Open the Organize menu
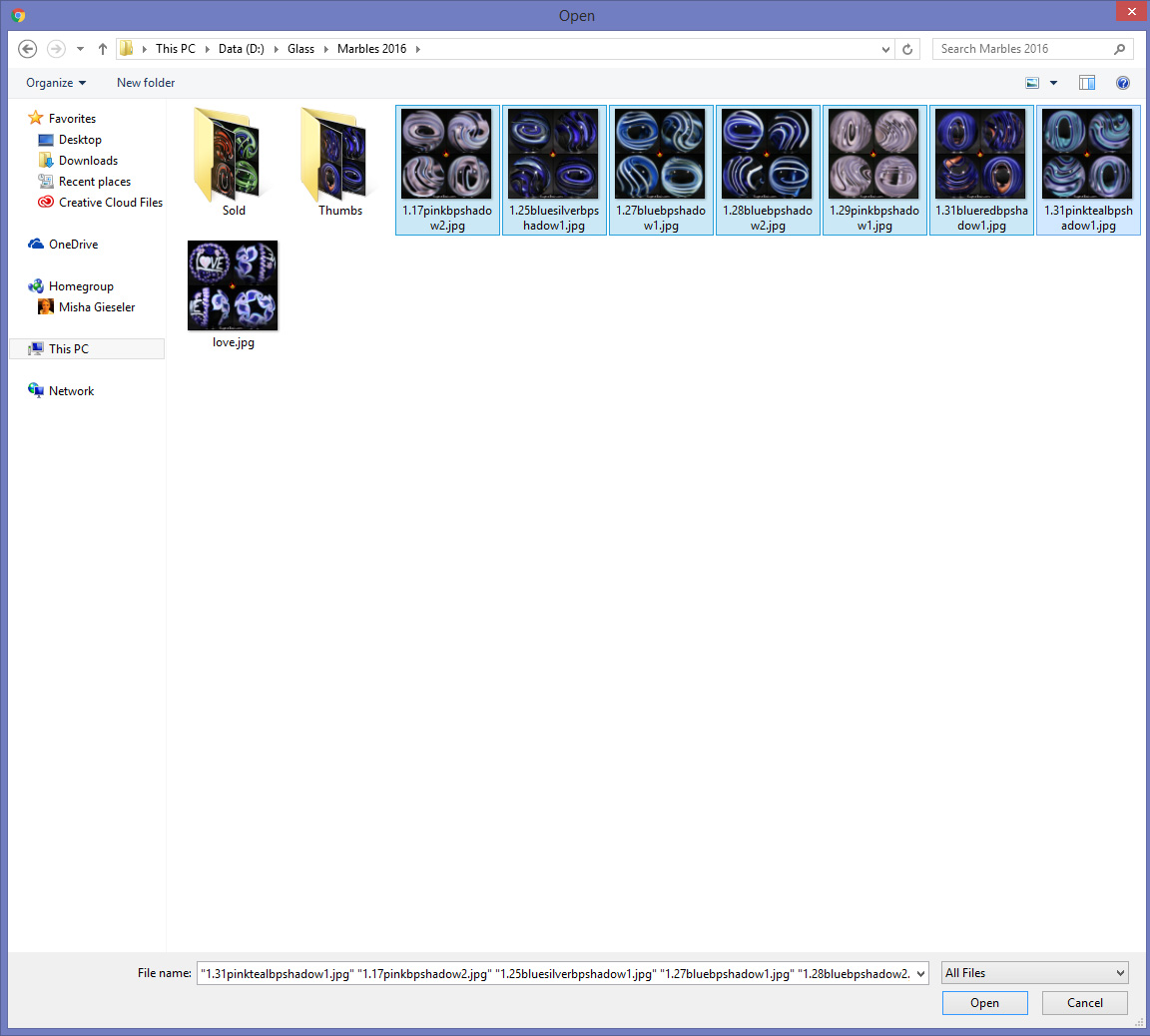Viewport: 1150px width, 1036px height. click(56, 83)
